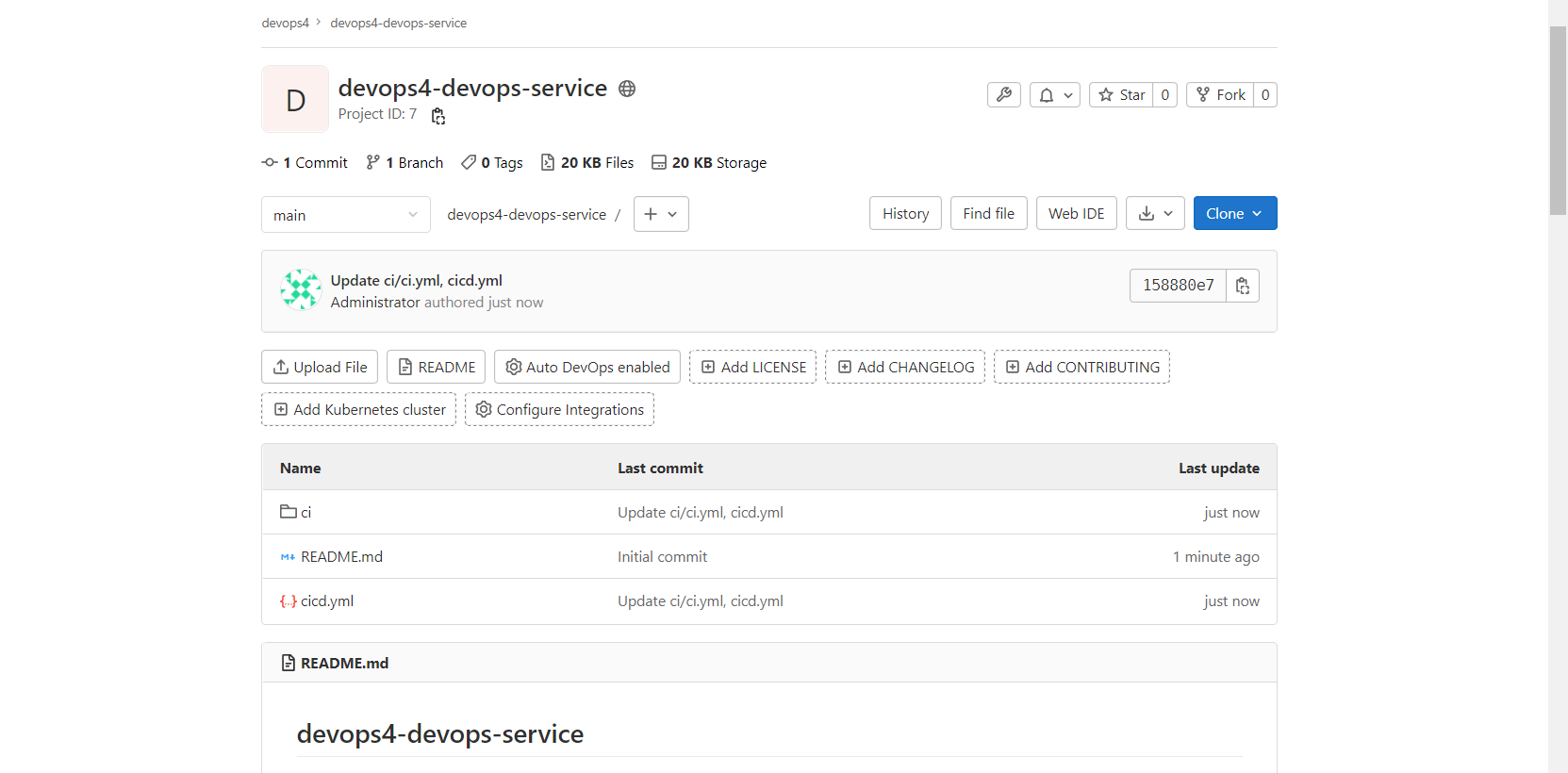
Task: Copy the commit SHA to clipboard
Action: [x=1243, y=286]
